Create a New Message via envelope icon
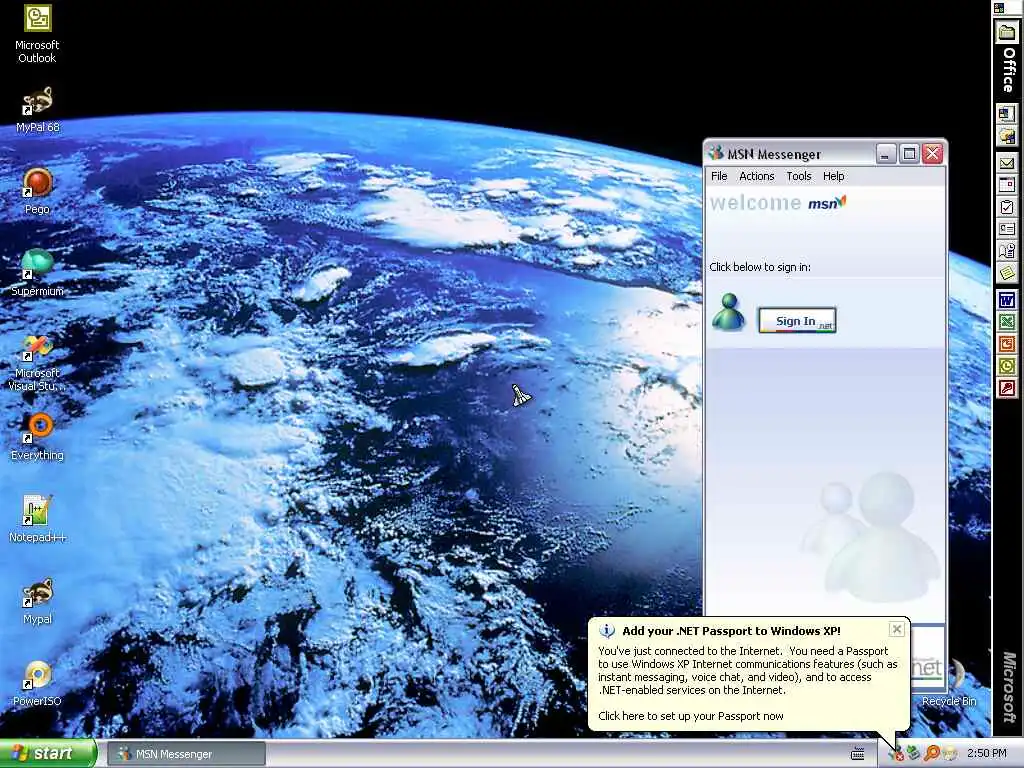This screenshot has width=1024, height=768. pyautogui.click(x=1006, y=163)
